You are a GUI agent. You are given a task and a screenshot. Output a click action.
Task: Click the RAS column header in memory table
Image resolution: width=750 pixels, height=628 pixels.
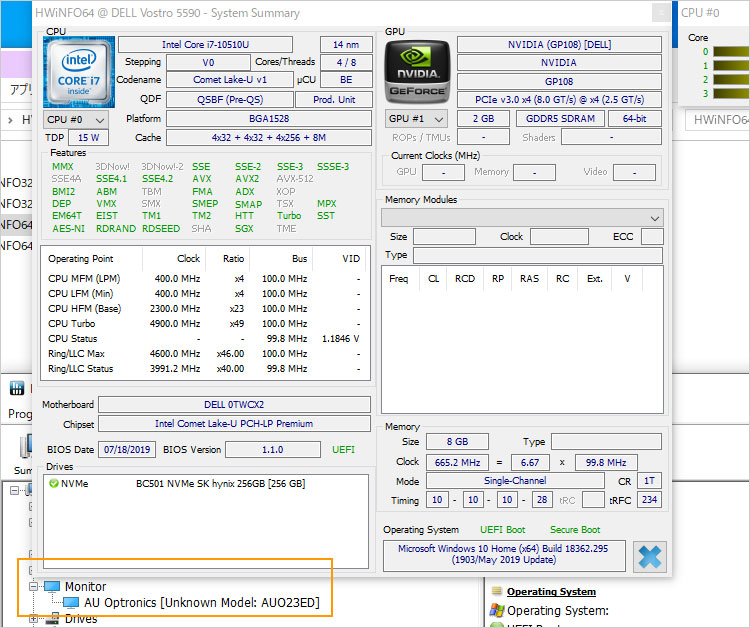click(529, 279)
